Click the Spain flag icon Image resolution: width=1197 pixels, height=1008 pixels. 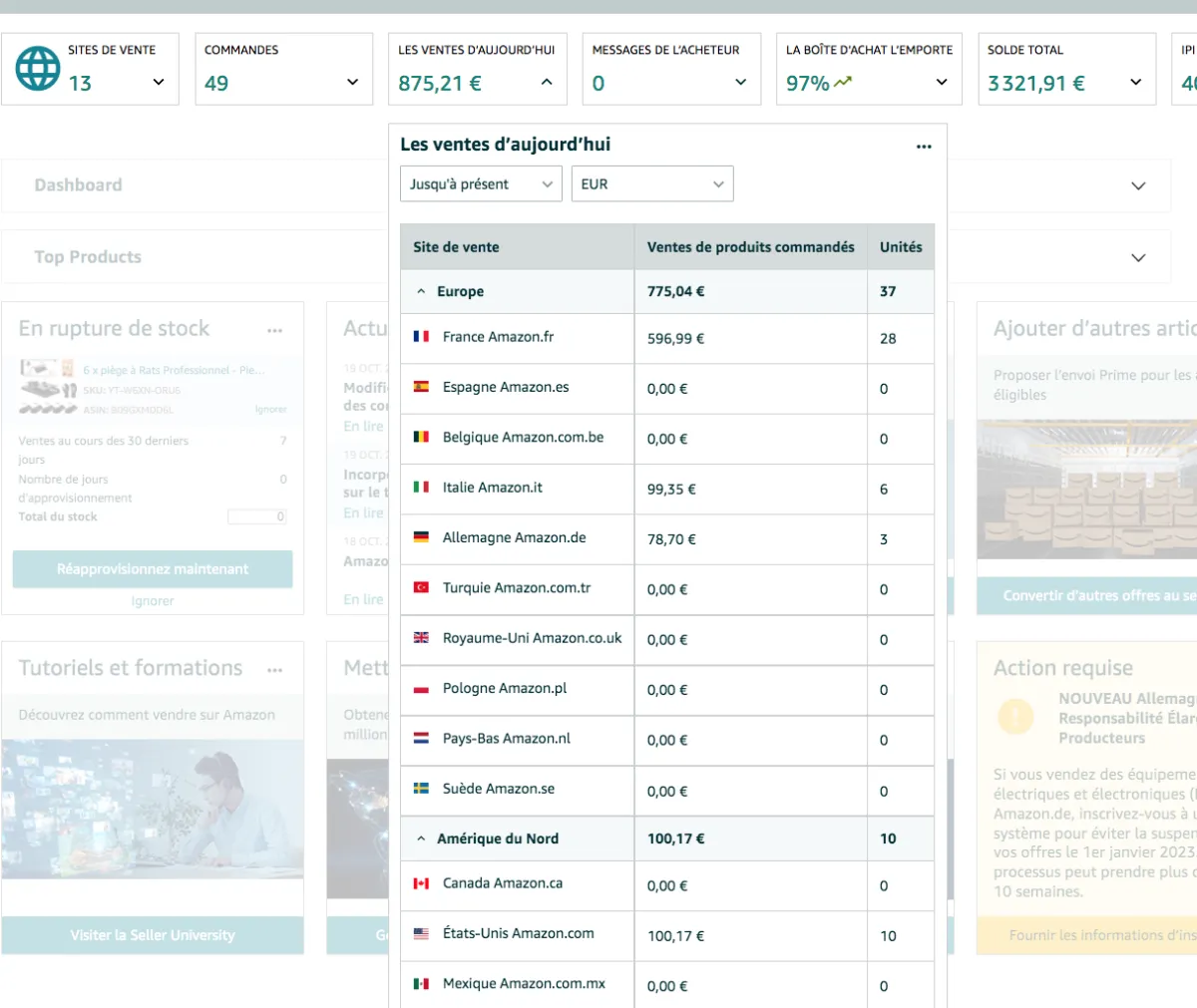pos(421,387)
